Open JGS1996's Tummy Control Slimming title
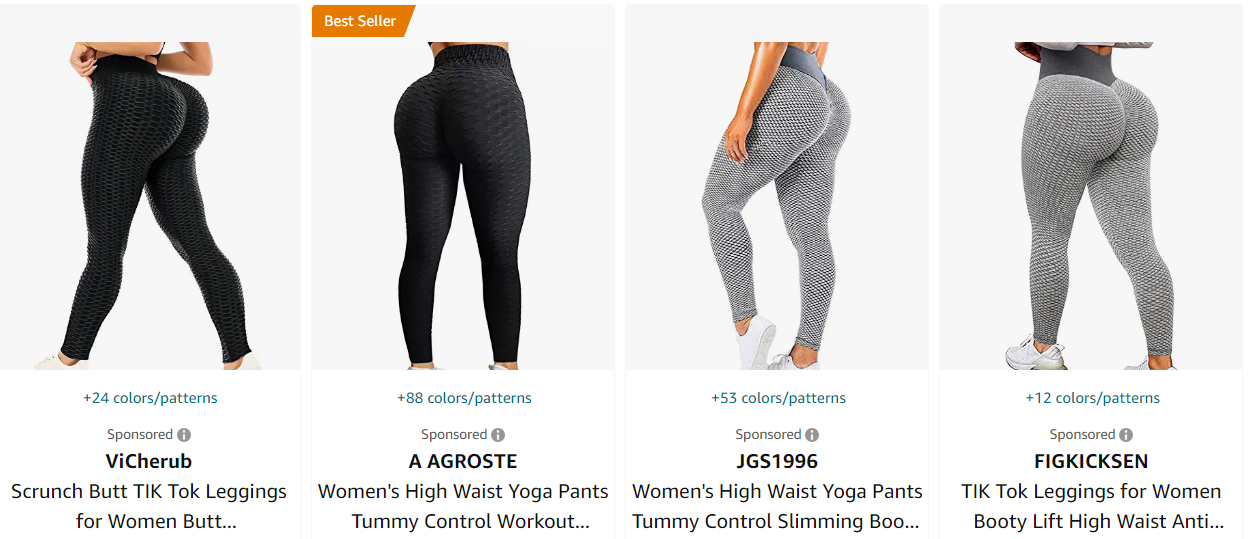The image size is (1253, 539). 777,506
